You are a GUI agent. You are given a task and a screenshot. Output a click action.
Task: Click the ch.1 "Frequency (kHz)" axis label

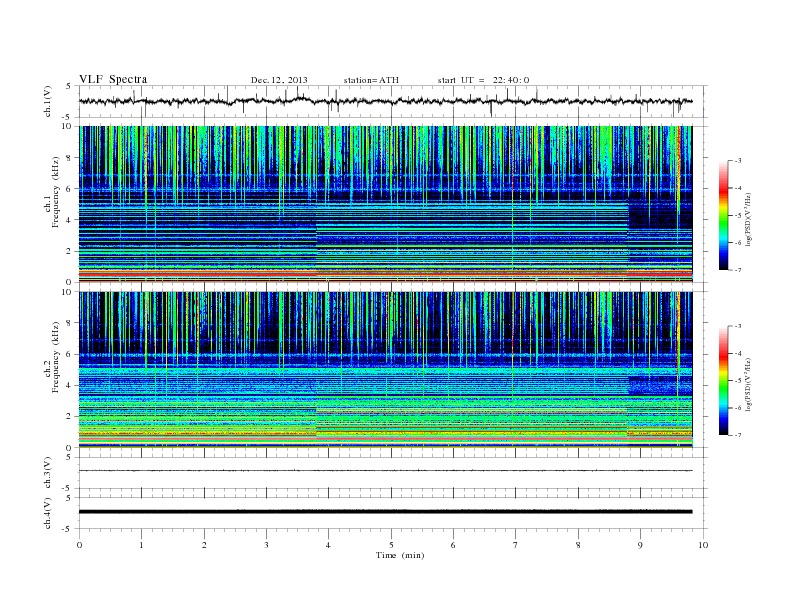click(56, 192)
